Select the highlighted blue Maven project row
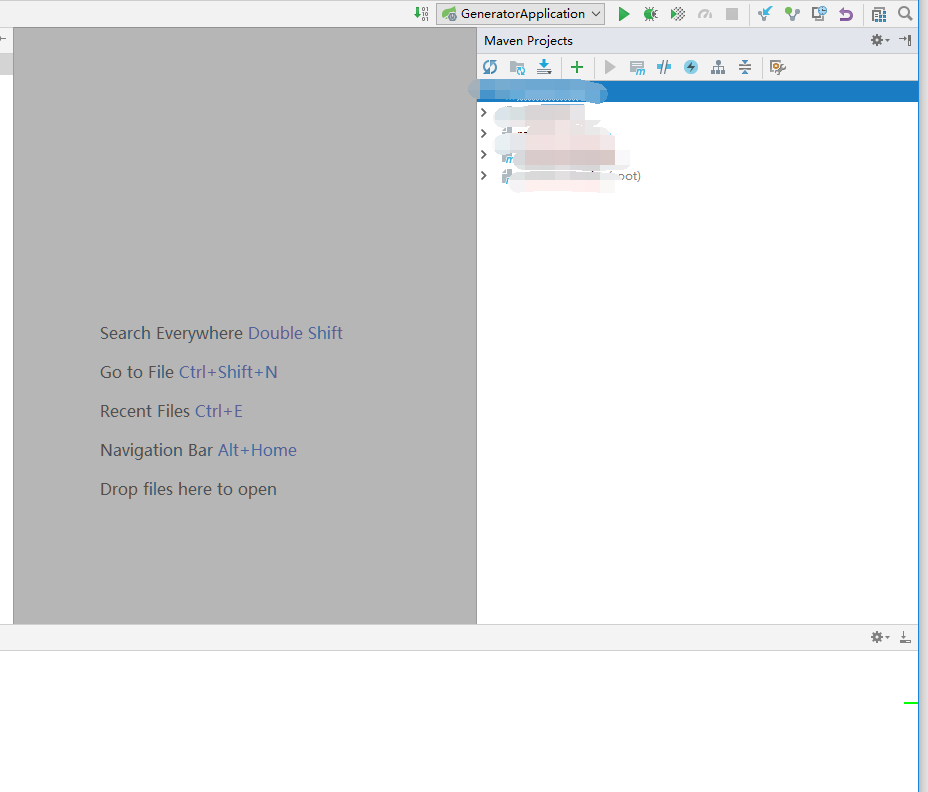 pos(697,91)
